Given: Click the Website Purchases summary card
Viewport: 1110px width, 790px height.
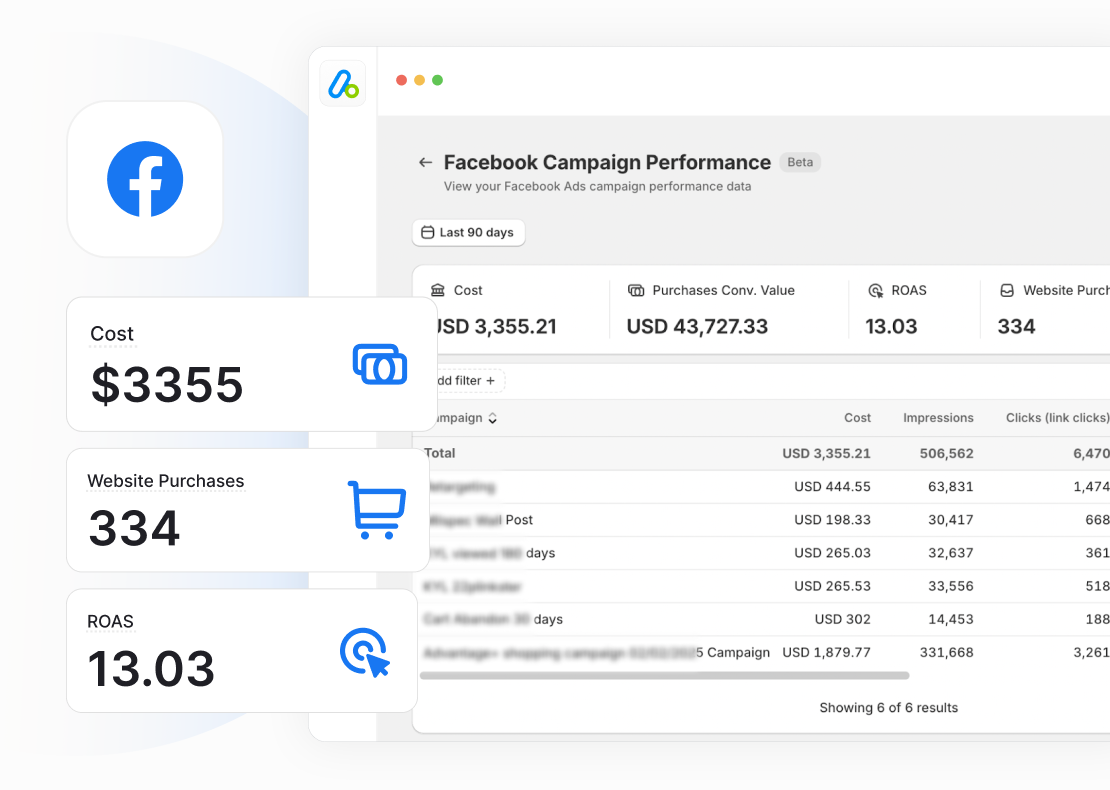Looking at the screenshot, I should [1050, 309].
